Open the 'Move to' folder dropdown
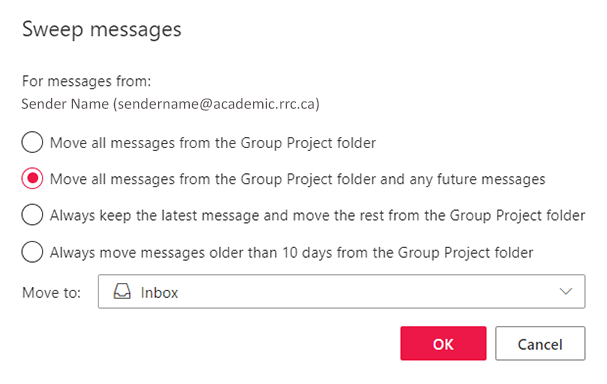The height and width of the screenshot is (384, 607). coord(341,291)
